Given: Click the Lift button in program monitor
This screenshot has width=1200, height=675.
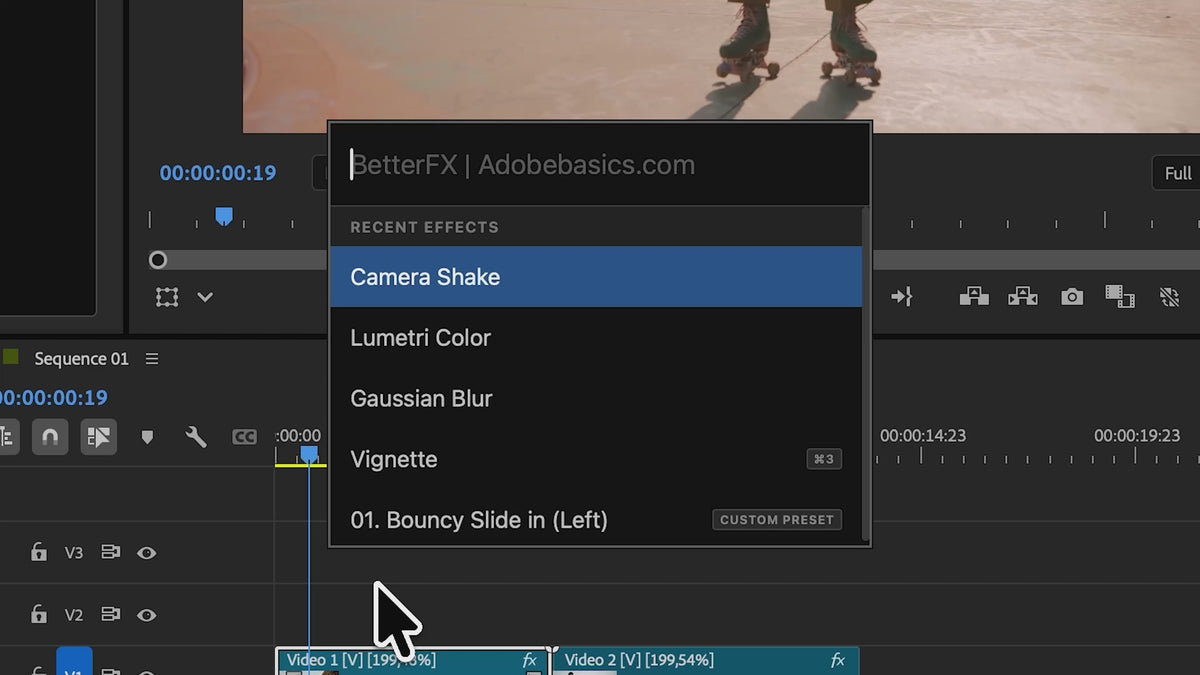Looking at the screenshot, I should 974,296.
